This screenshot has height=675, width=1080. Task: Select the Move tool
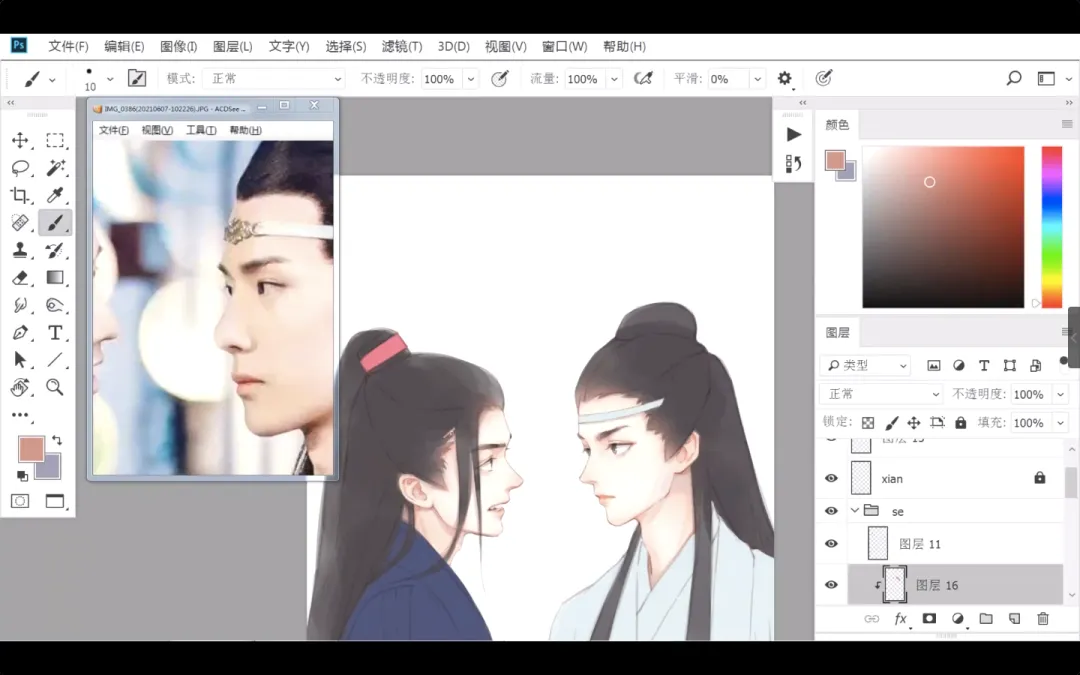pos(20,141)
